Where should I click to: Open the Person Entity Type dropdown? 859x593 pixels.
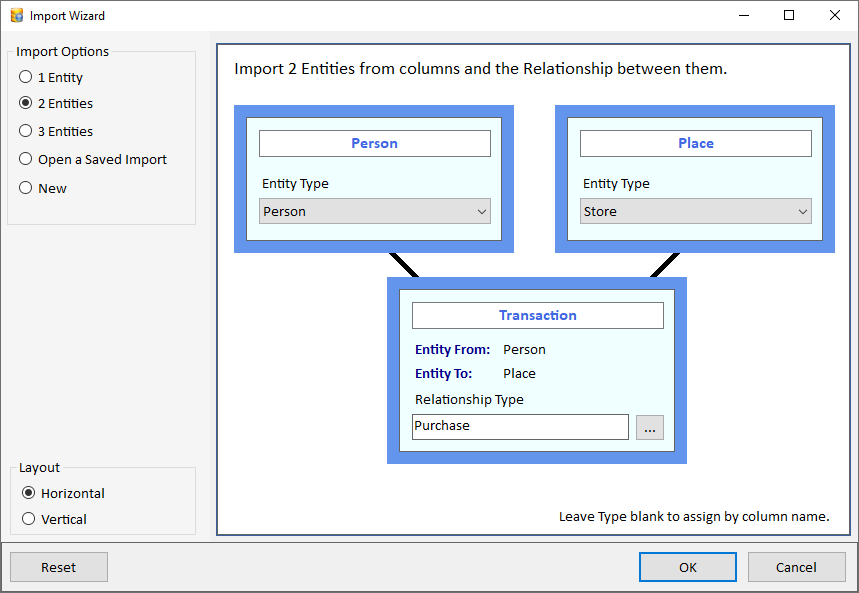(374, 211)
